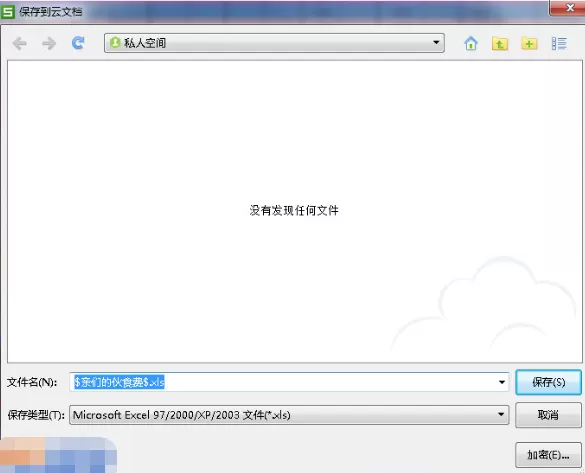Viewport: 585px width, 473px height.
Task: Change the file list view mode
Action: [x=559, y=43]
